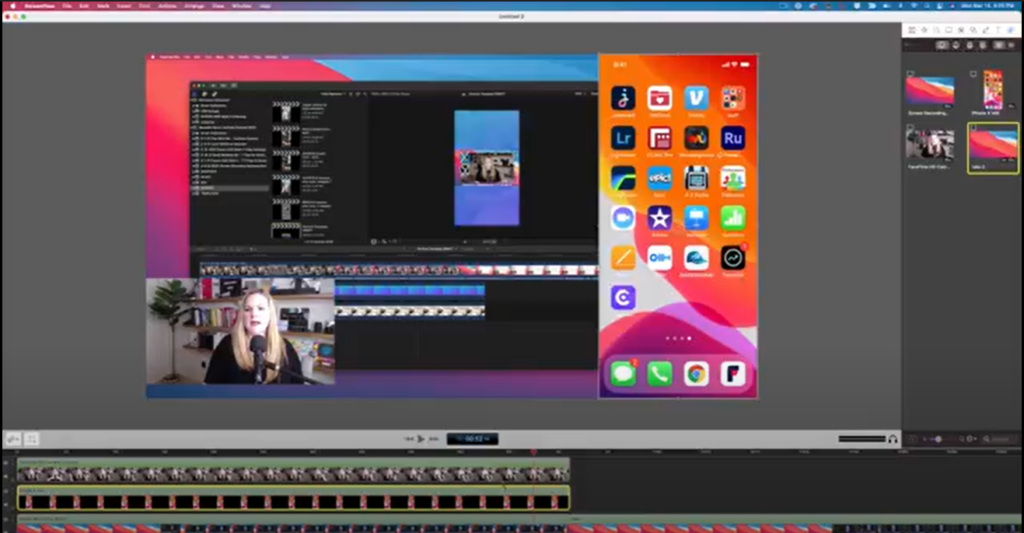Open the Apple menu
1024x533 pixels.
point(13,6)
